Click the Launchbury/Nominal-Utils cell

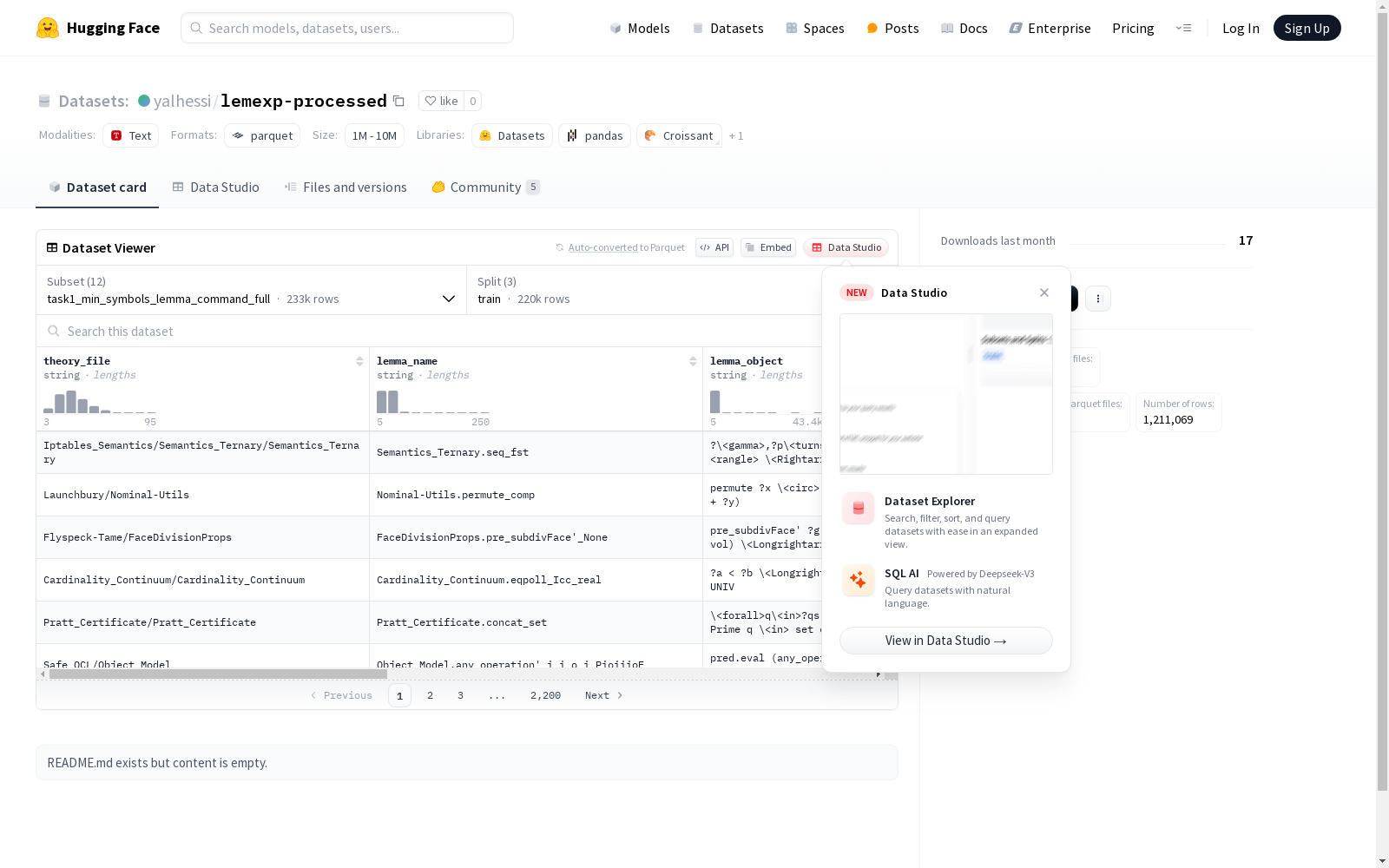(202, 495)
